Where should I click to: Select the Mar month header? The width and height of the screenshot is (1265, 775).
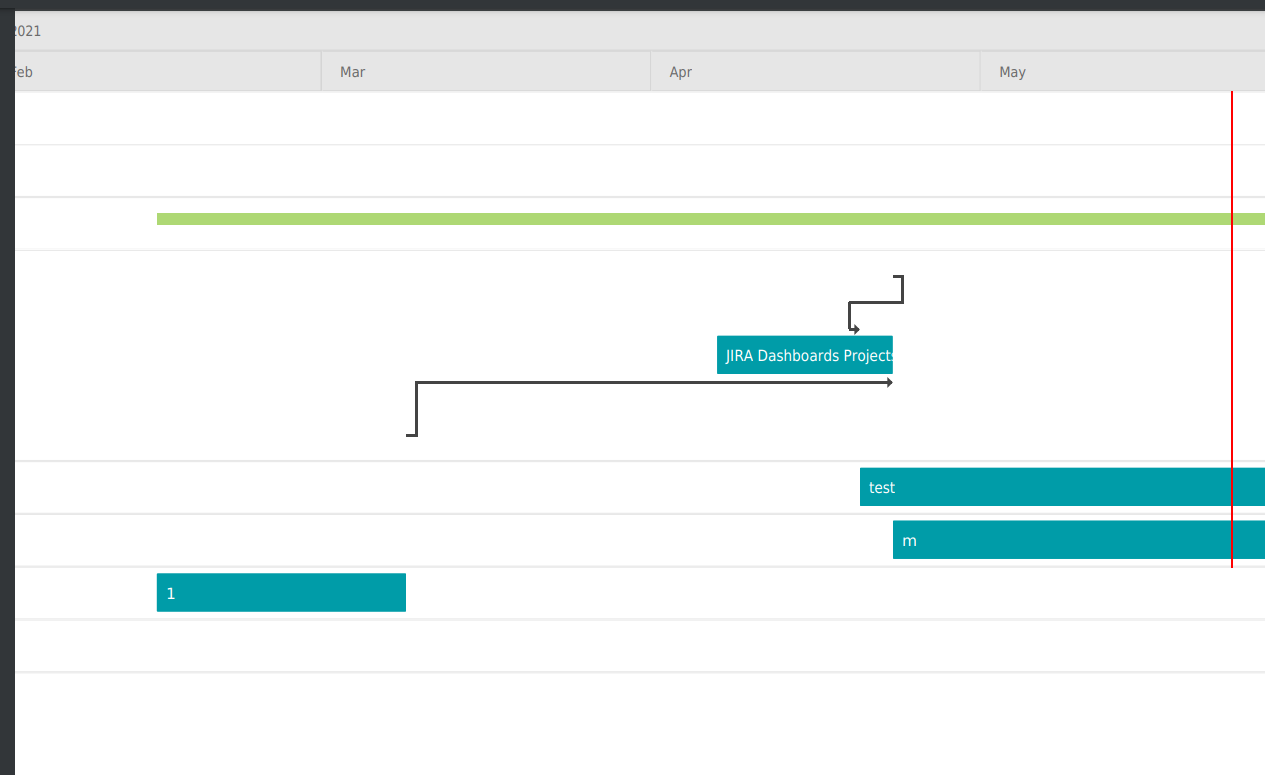485,72
